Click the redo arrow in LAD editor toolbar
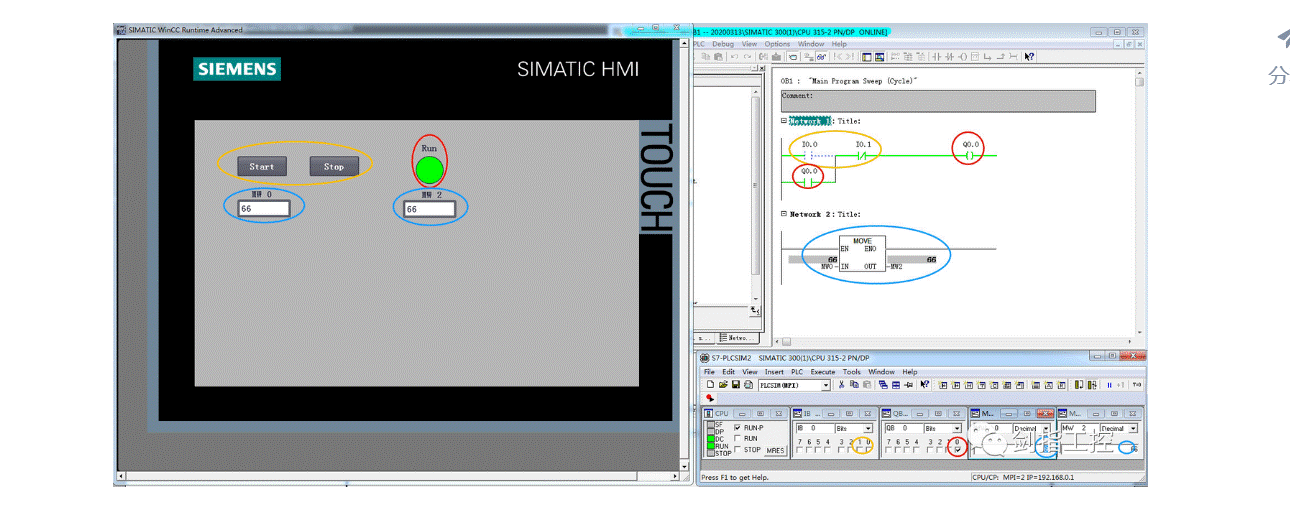Viewport: 1290px width, 512px height. coord(747,57)
